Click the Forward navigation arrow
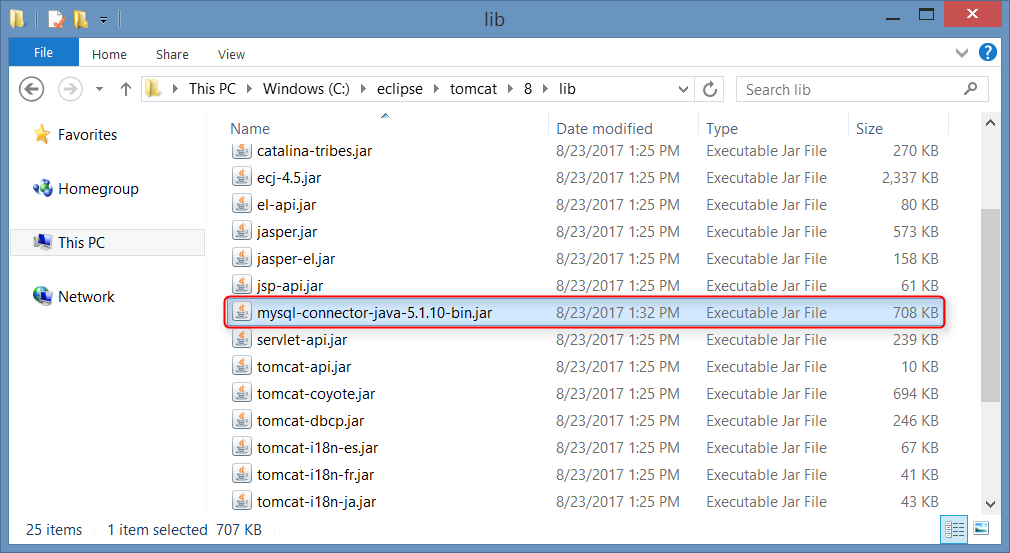 coord(70,89)
